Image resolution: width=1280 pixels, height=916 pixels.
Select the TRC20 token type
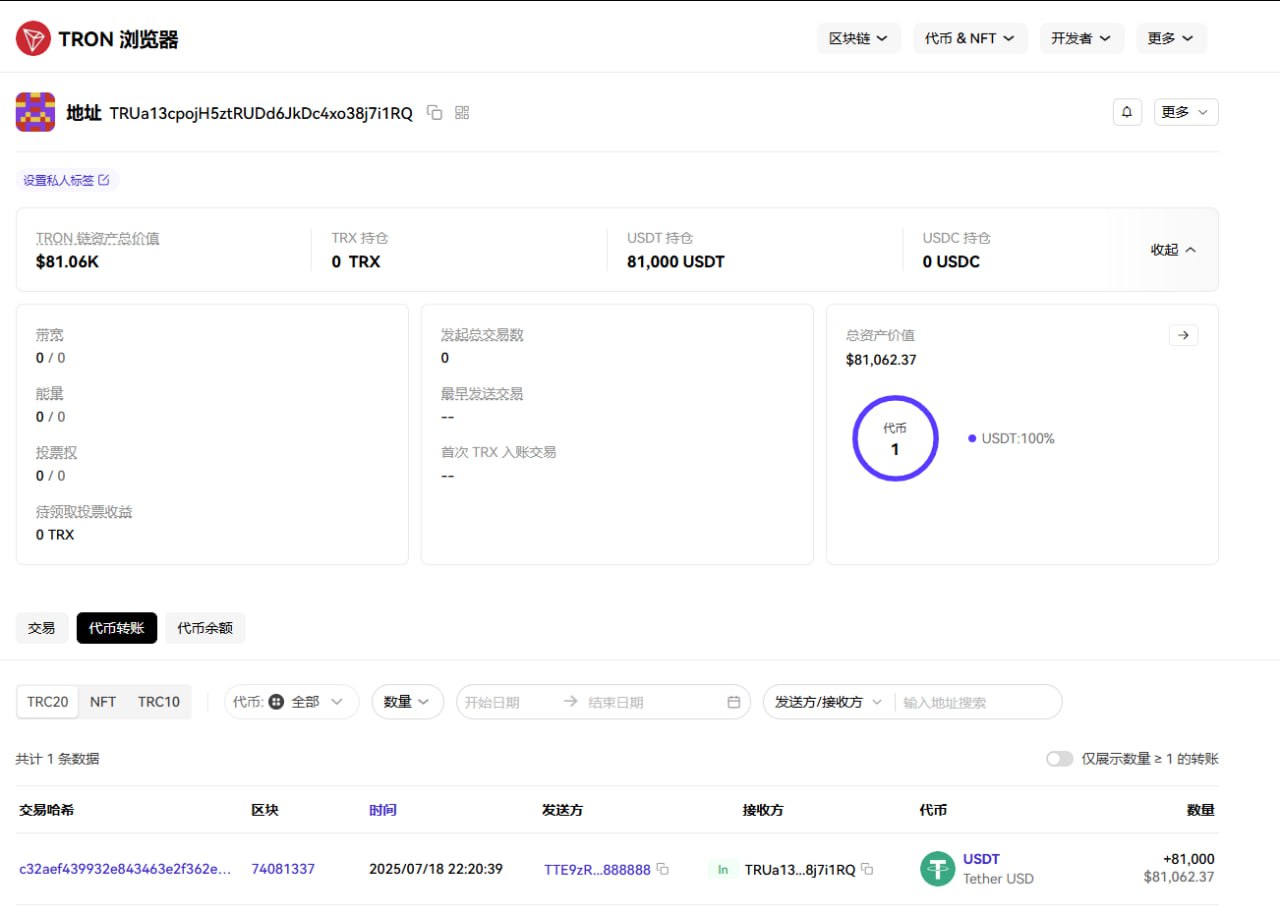pyautogui.click(x=48, y=702)
